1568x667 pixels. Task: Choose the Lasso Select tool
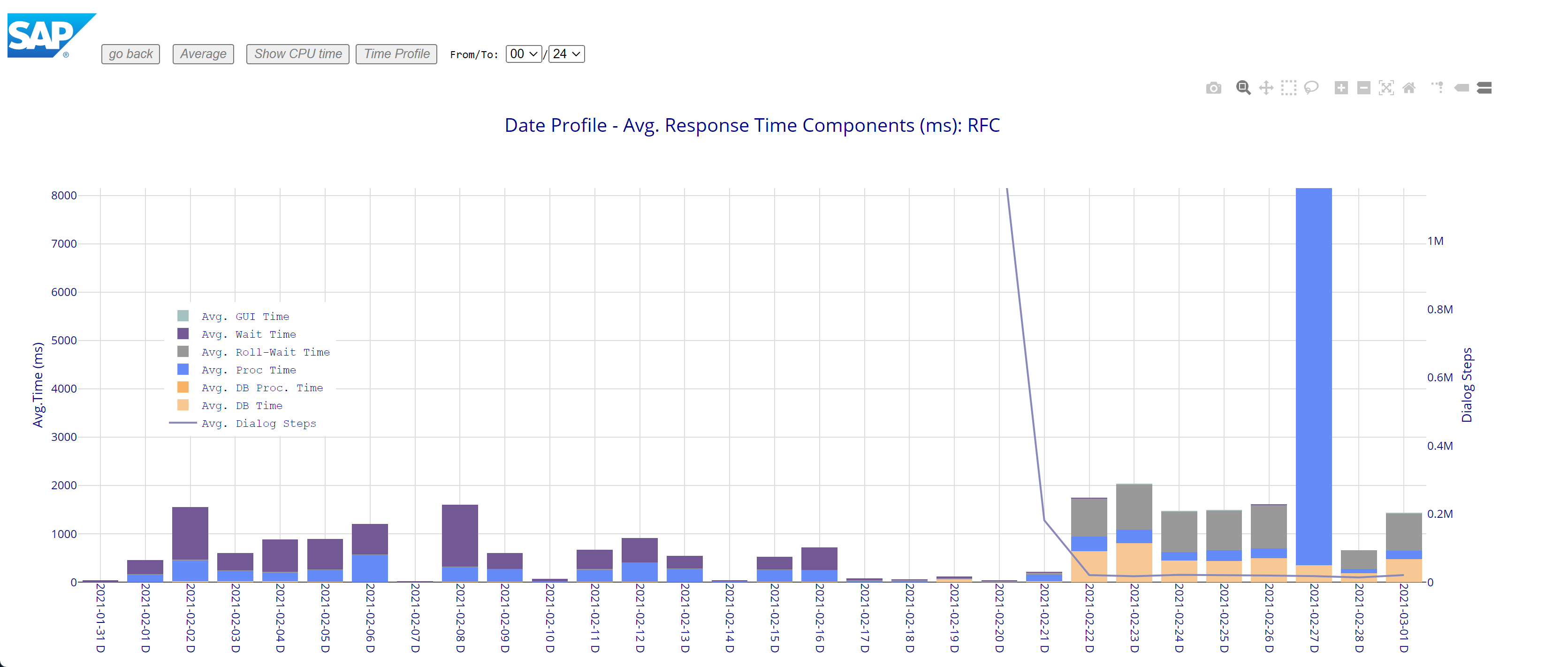[1311, 88]
